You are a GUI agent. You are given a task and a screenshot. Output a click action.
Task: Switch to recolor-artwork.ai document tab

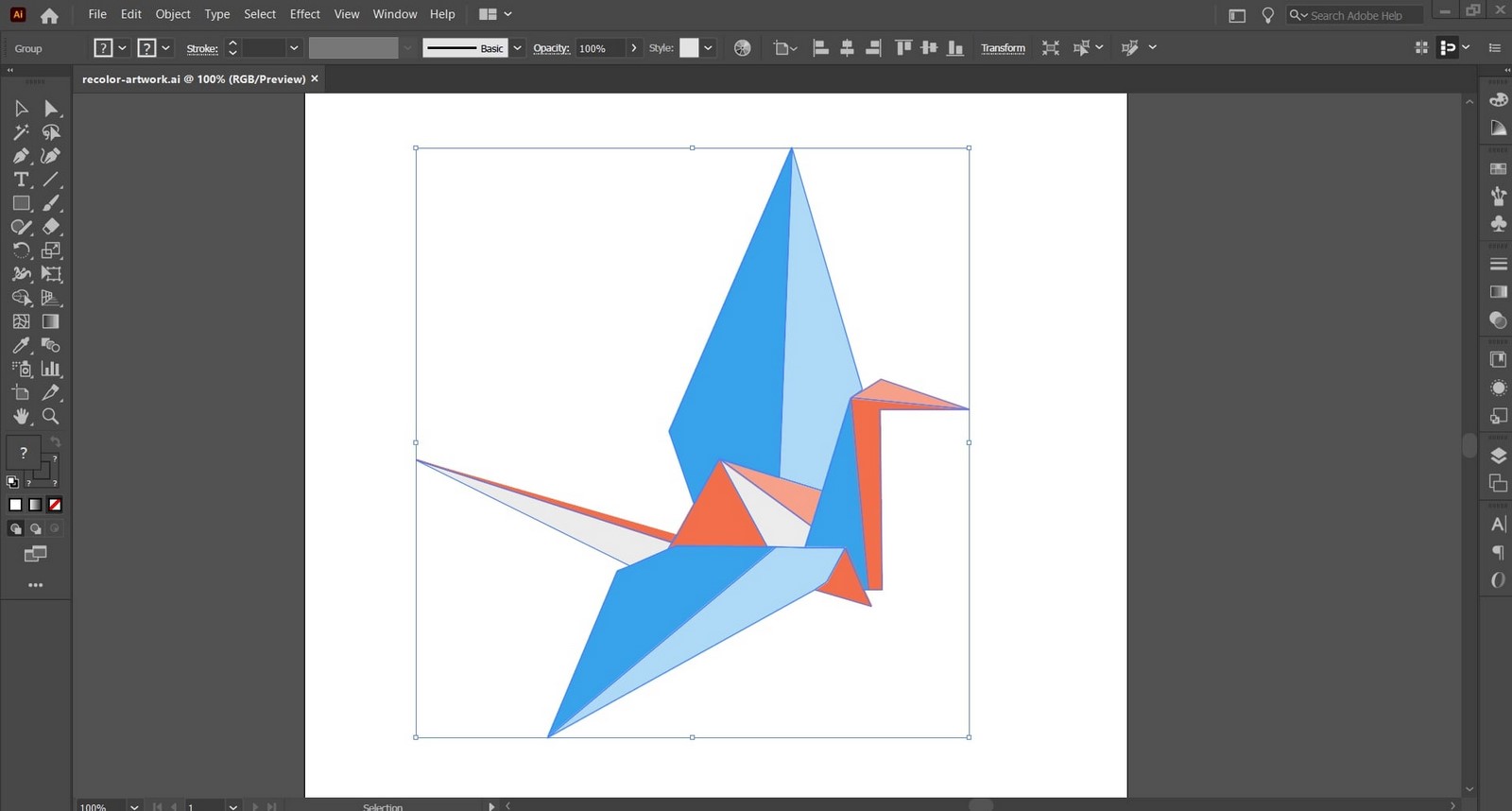coord(194,79)
